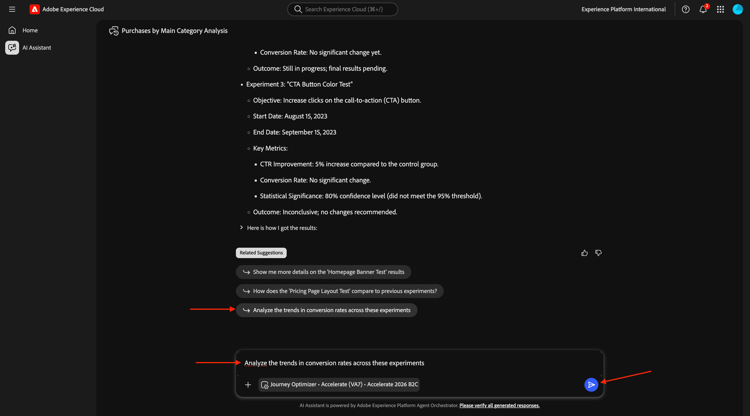Click 'Statistical Significance: 80% confidence level' line
This screenshot has height=416, width=750.
[371, 196]
